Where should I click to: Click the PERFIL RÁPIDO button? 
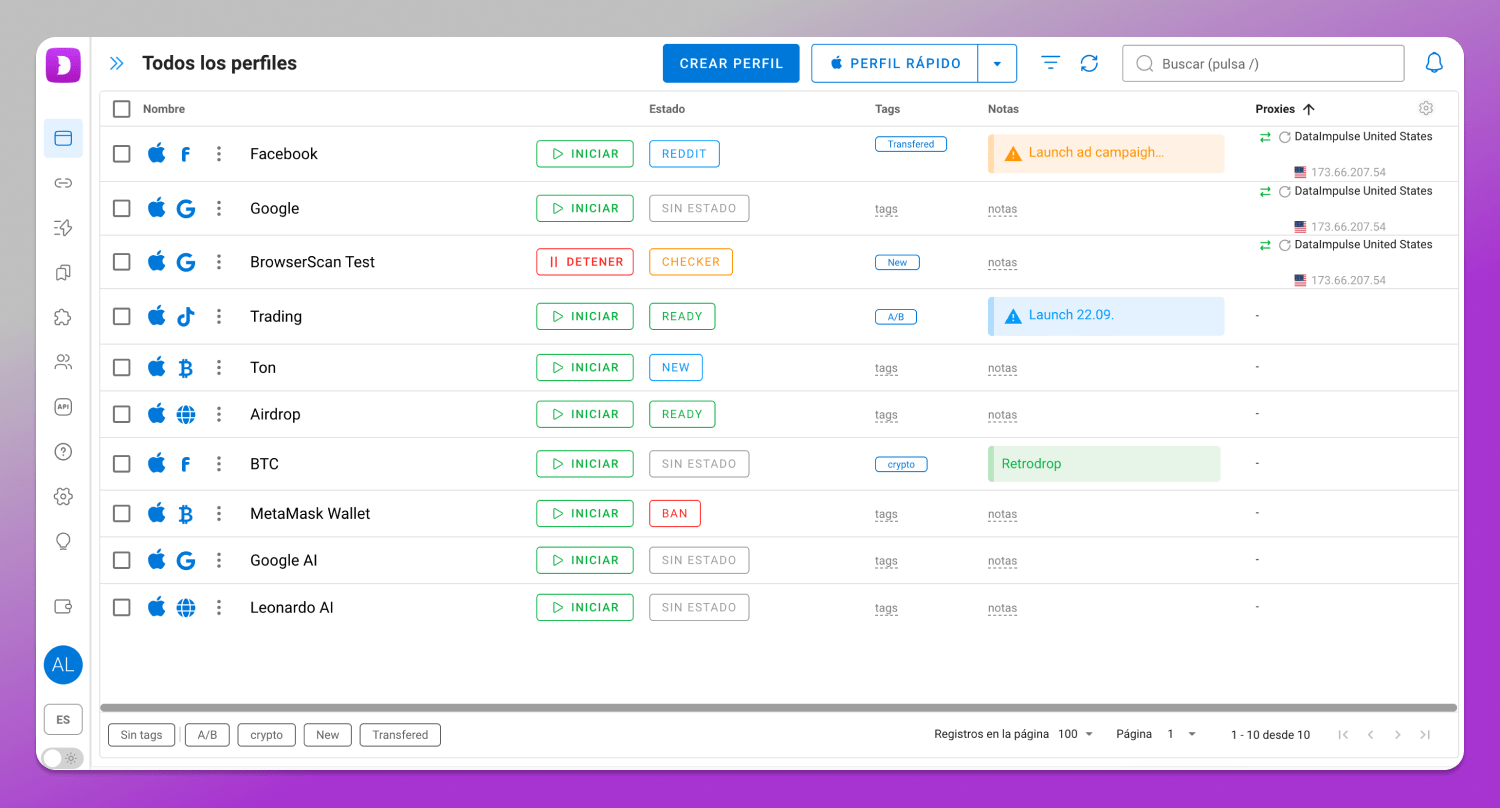895,63
